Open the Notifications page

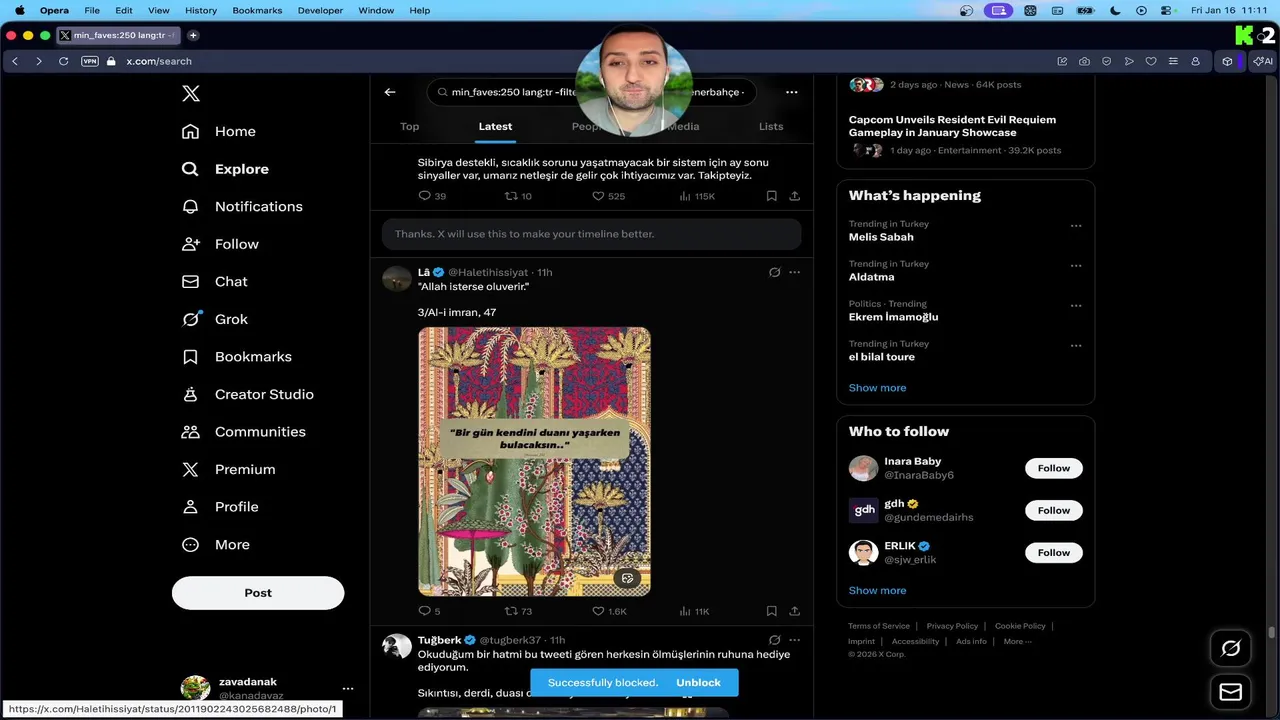click(242, 206)
